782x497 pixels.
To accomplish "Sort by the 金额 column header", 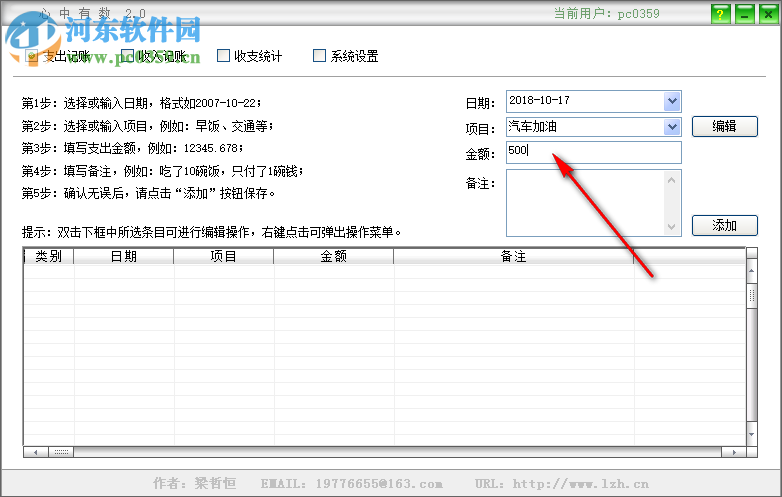I will pos(334,256).
